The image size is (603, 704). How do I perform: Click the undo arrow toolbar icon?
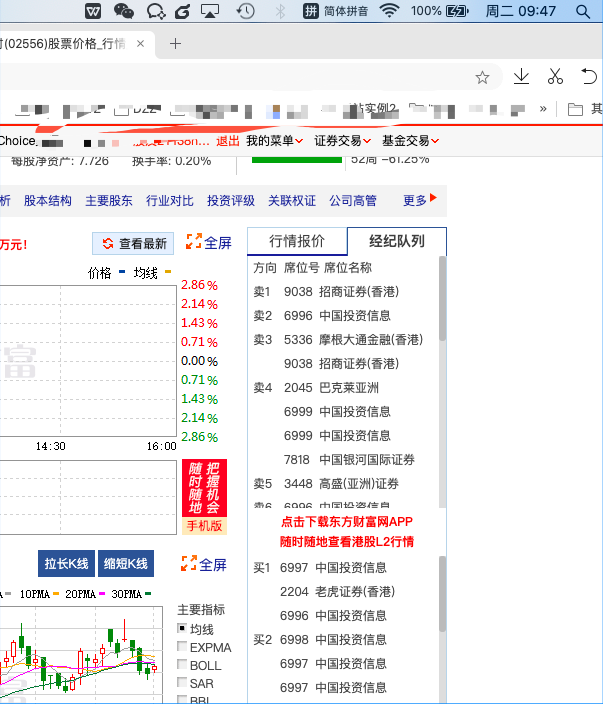click(x=589, y=76)
